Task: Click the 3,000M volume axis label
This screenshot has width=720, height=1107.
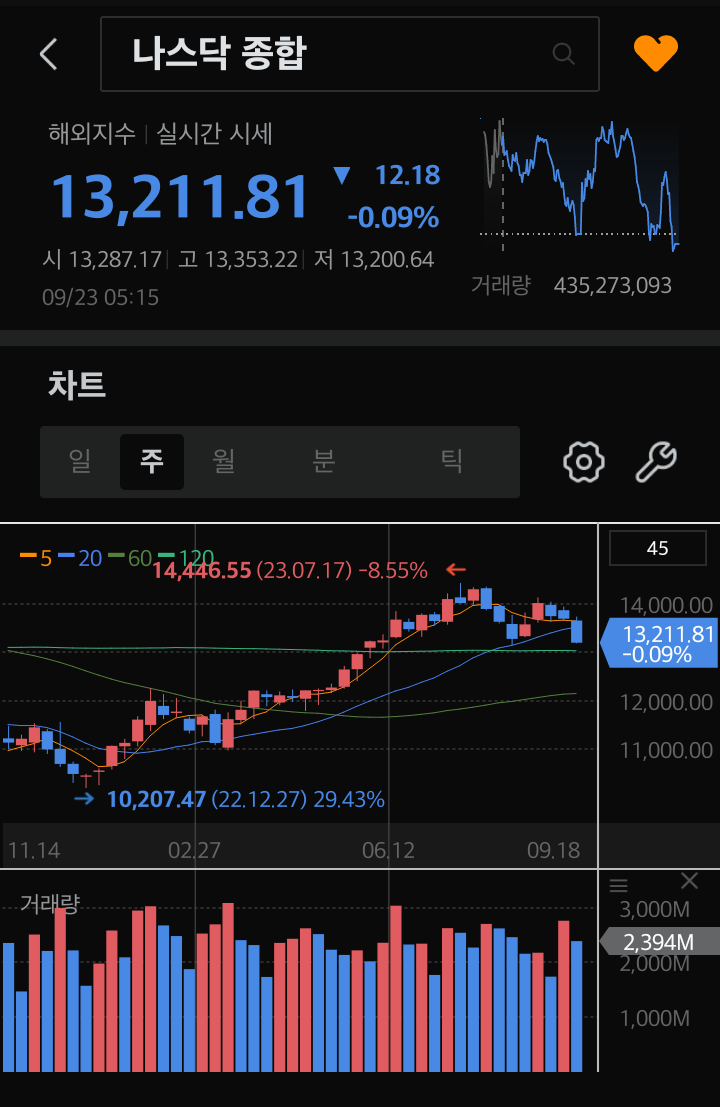Action: (x=654, y=909)
